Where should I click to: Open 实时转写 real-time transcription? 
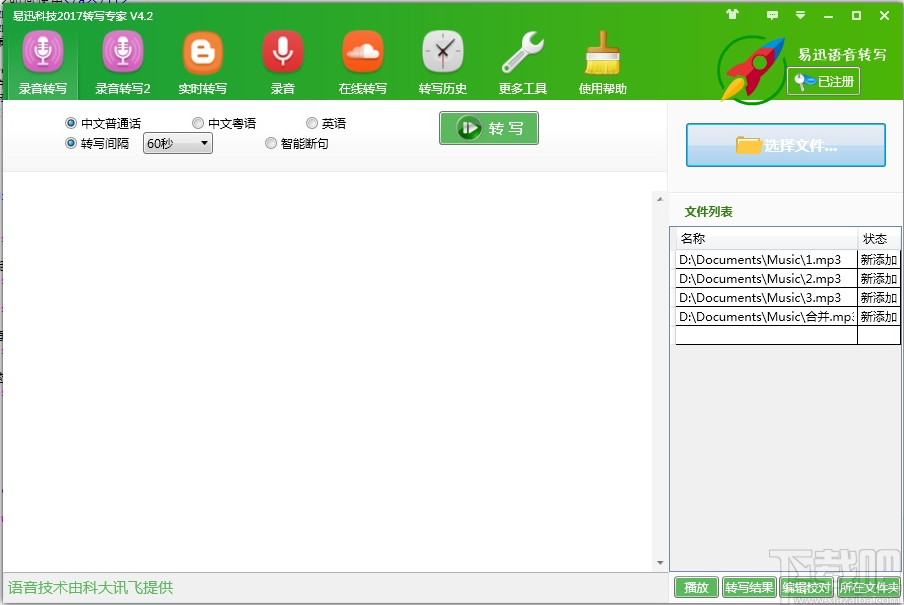[x=202, y=63]
